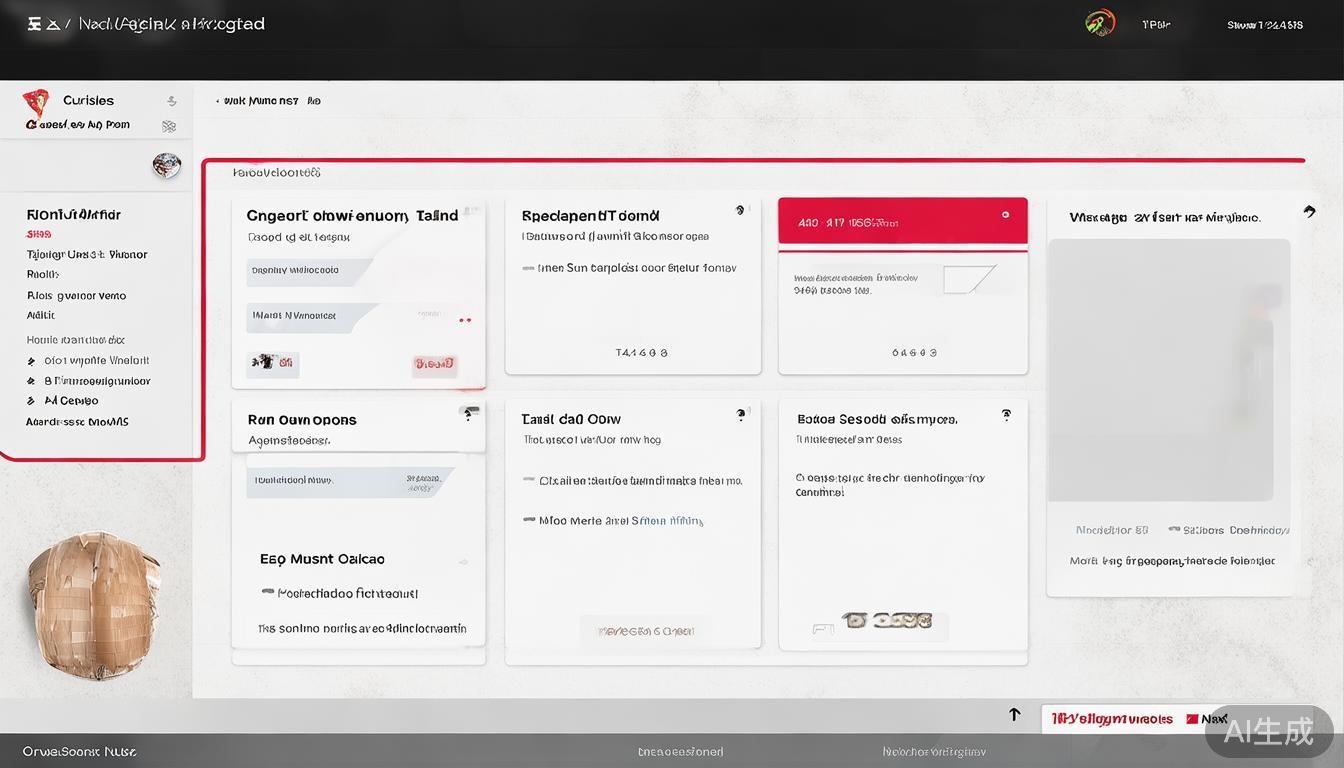Toggle the corner control on the Ran Oum opons card

468,413
